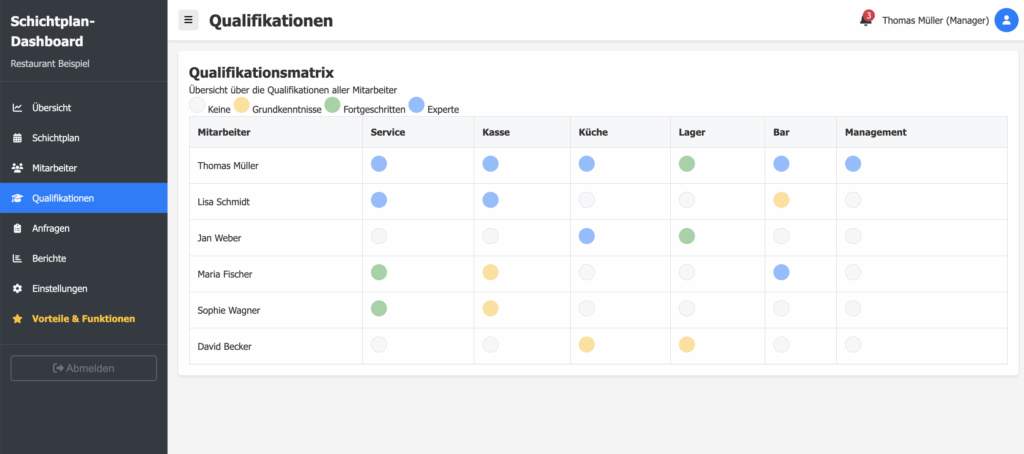This screenshot has width=1024, height=454.
Task: Click the Abmelden button
Action: coord(84,368)
